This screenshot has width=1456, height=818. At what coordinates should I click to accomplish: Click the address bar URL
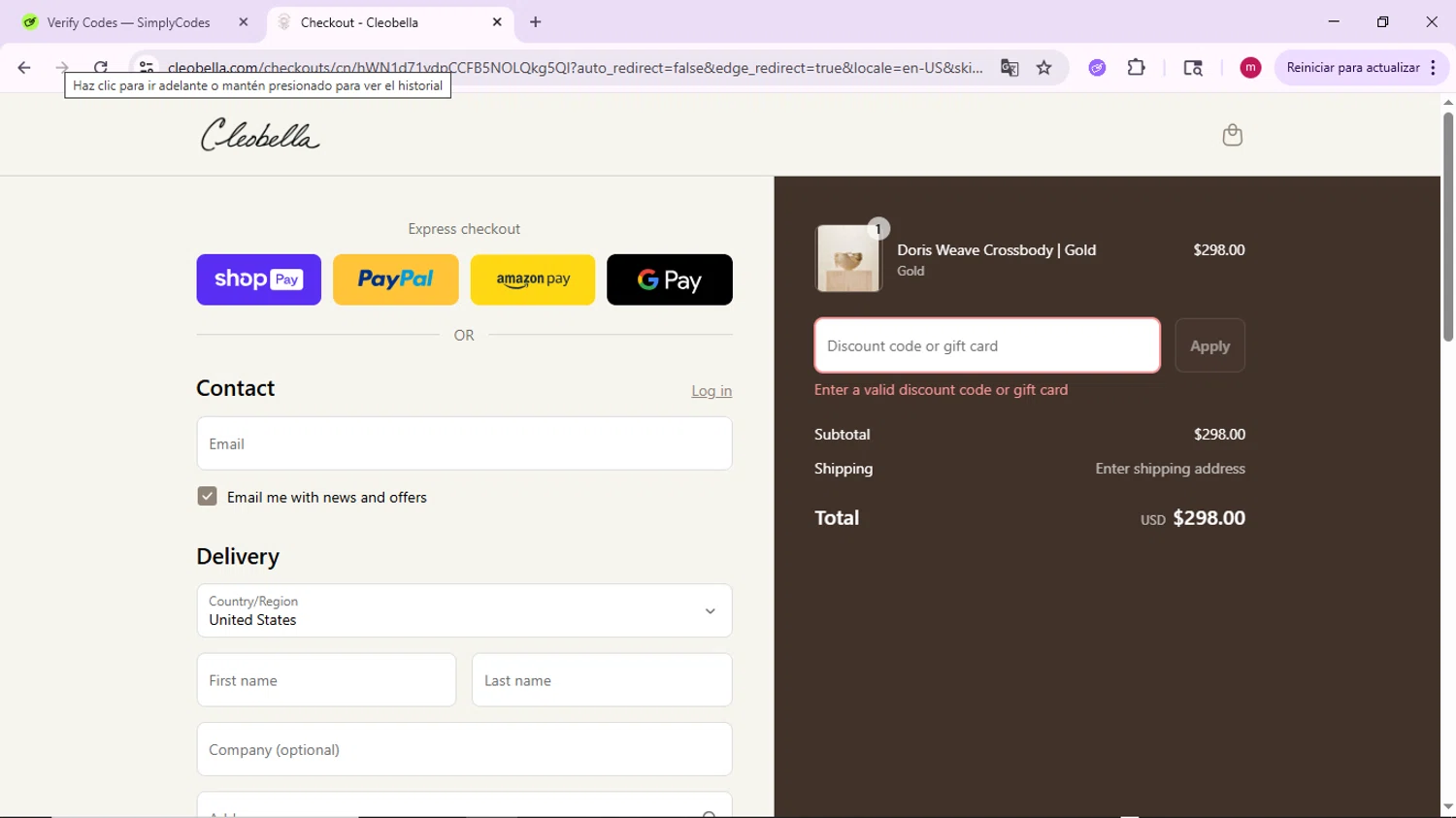click(575, 68)
